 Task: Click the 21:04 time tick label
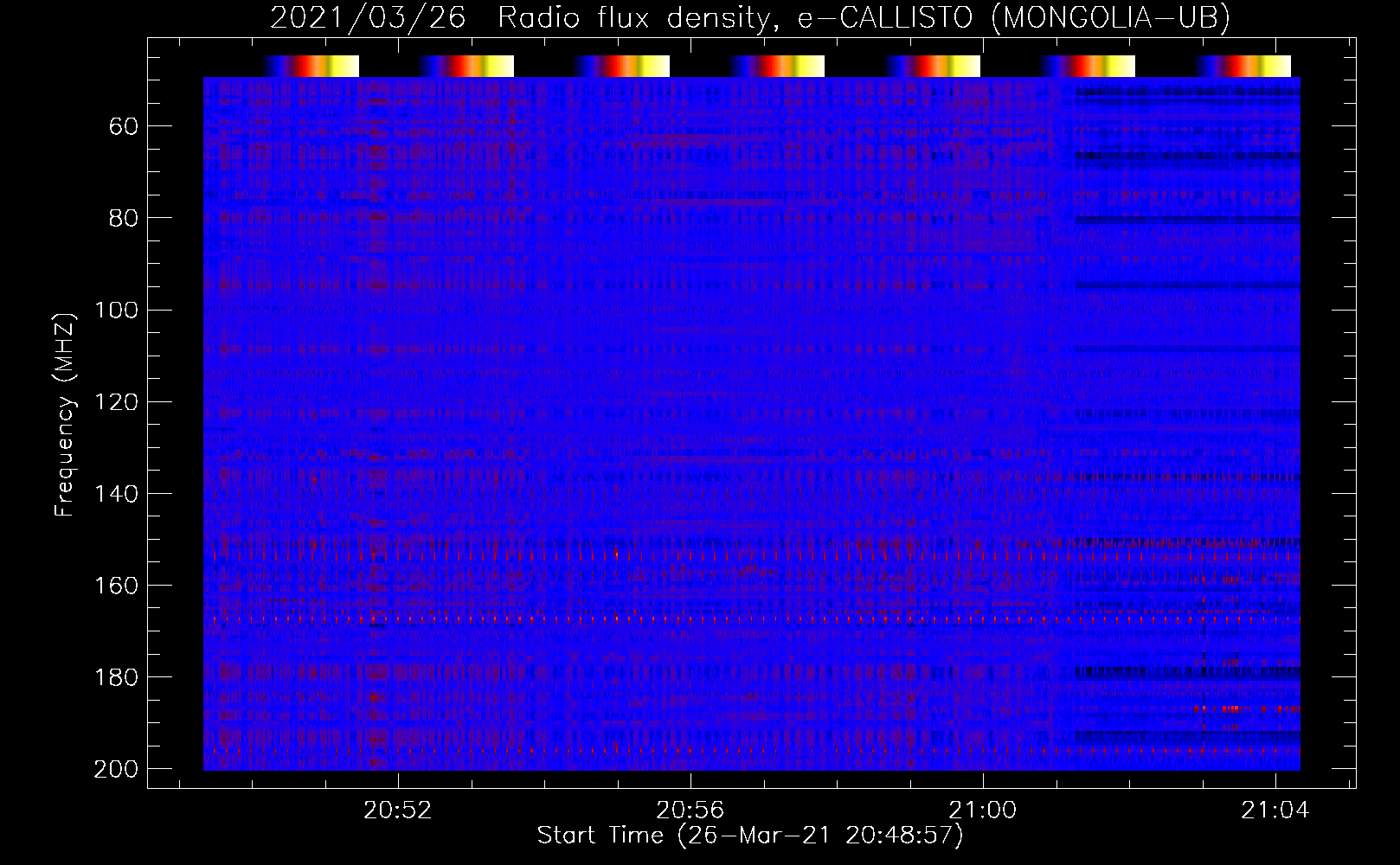pos(1275,811)
